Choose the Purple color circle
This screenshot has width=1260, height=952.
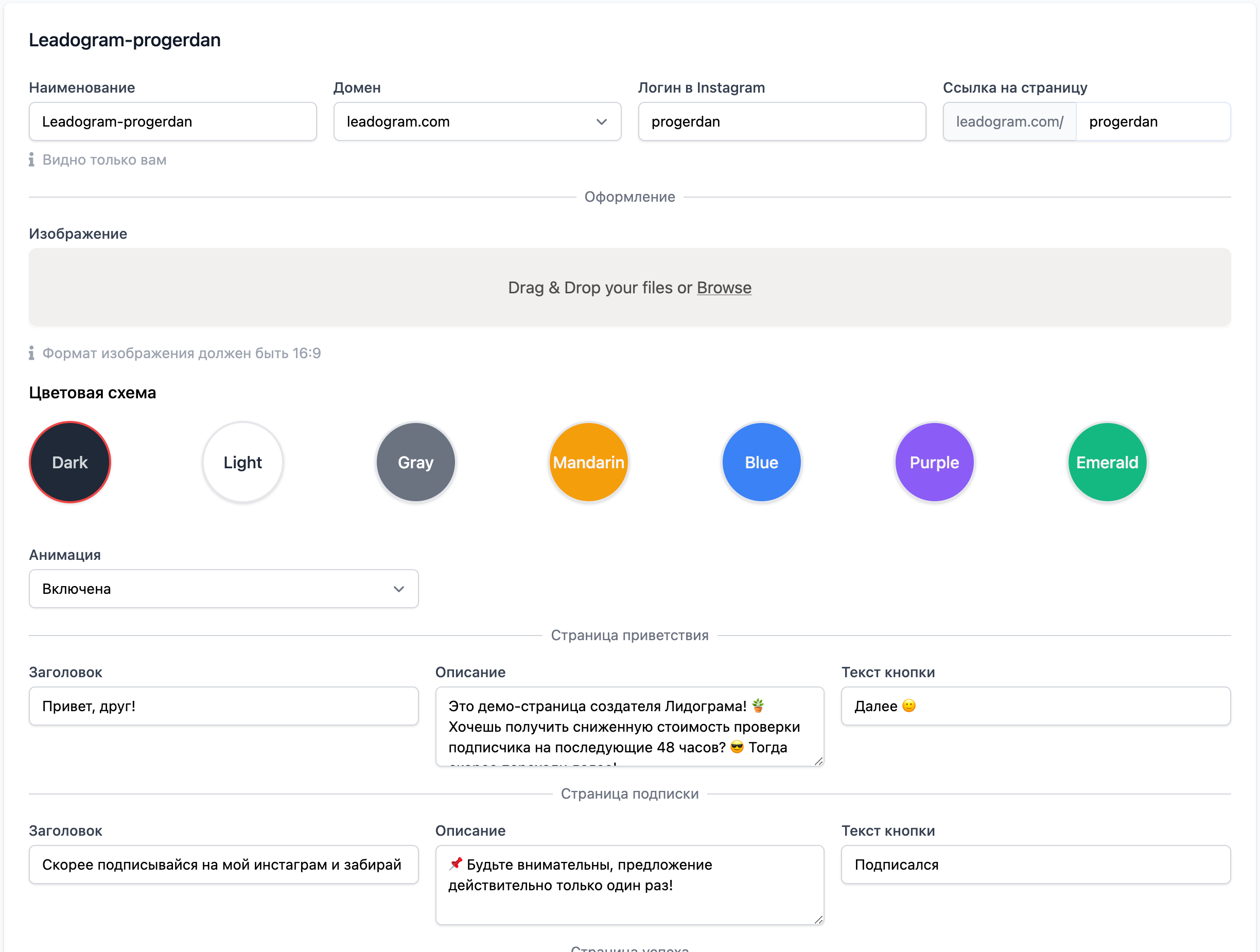pyautogui.click(x=934, y=462)
